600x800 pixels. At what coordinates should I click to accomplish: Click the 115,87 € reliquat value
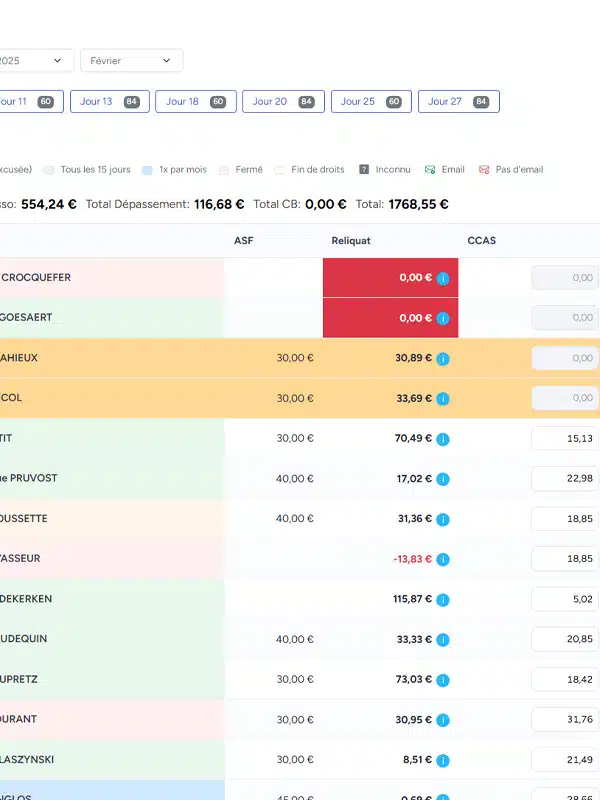tap(412, 599)
